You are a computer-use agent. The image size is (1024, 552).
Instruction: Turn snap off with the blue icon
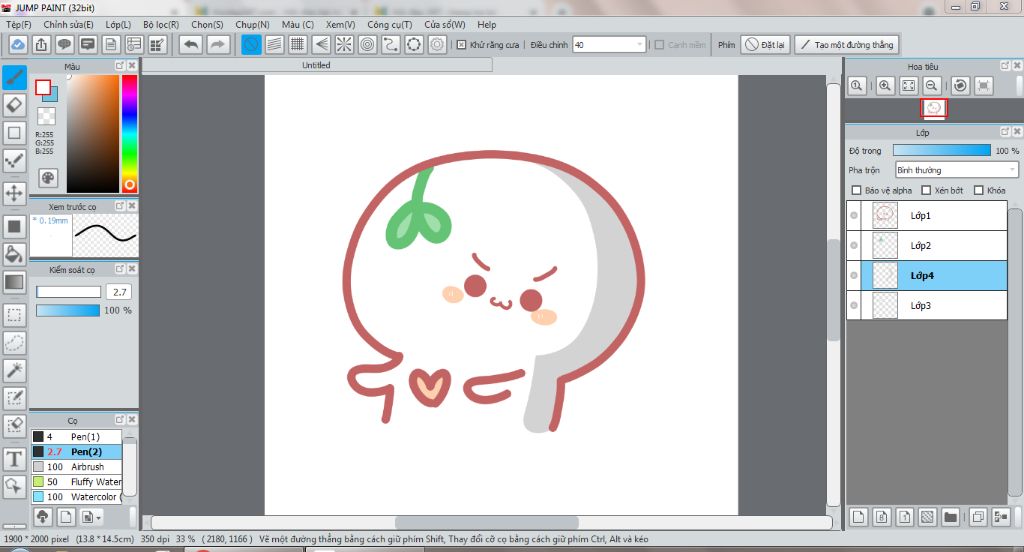(x=251, y=44)
